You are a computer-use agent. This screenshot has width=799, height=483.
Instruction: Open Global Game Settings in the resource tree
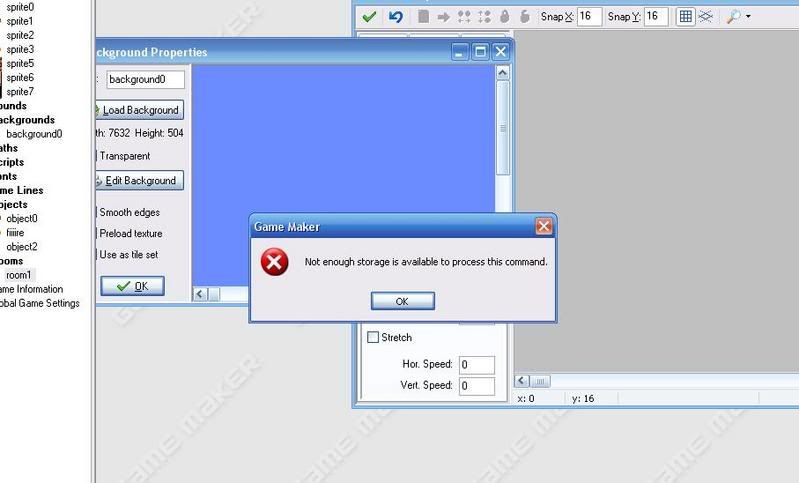tap(40, 303)
